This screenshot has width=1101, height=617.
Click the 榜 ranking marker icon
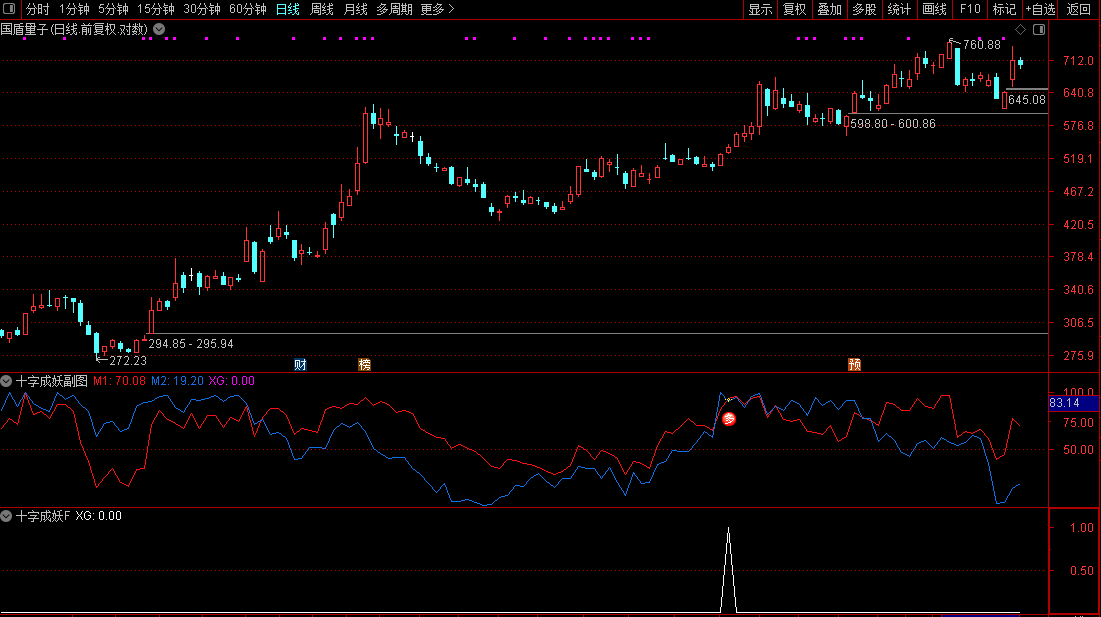tap(364, 364)
